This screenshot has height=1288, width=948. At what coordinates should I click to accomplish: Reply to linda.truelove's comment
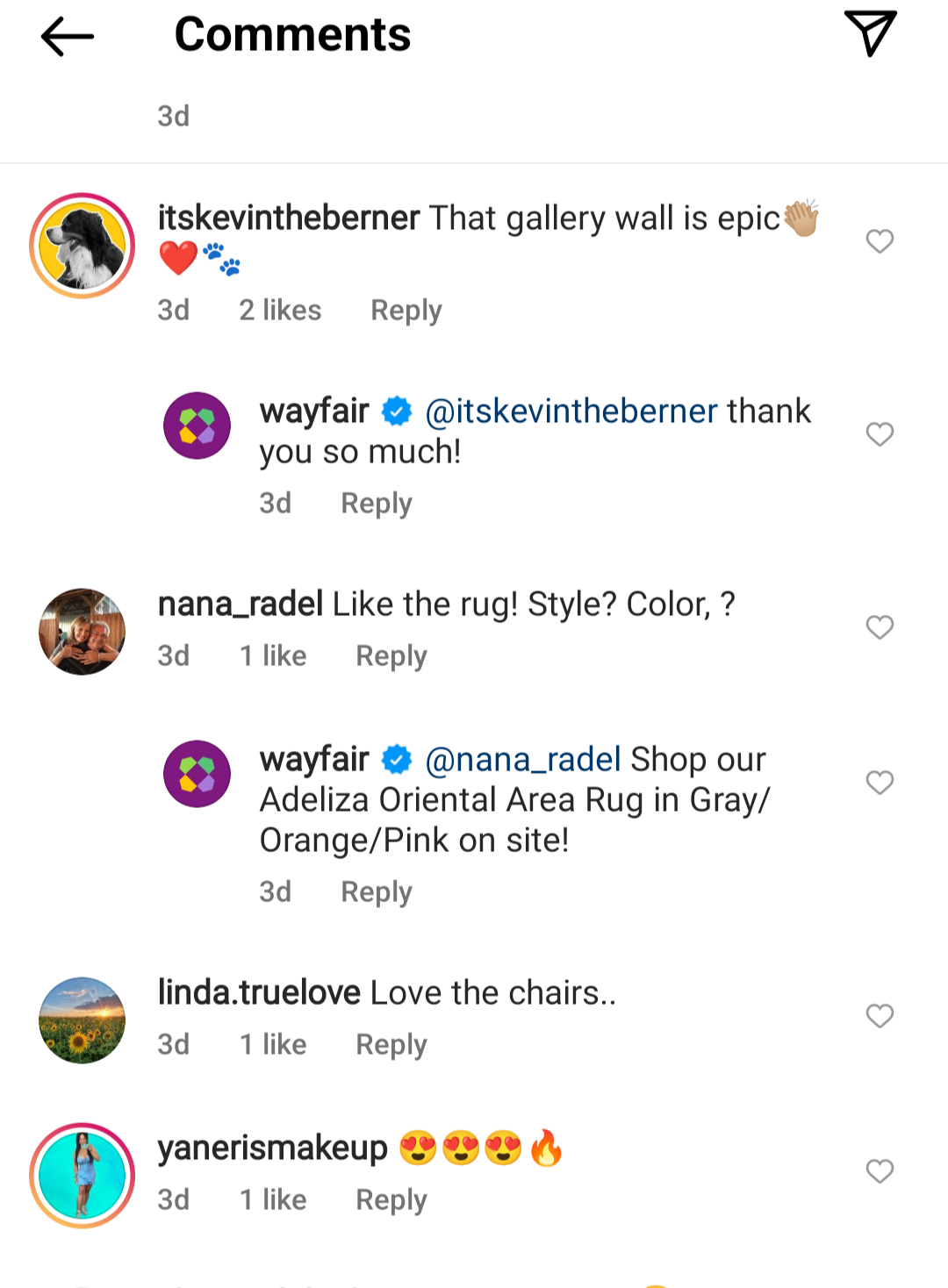tap(391, 1045)
